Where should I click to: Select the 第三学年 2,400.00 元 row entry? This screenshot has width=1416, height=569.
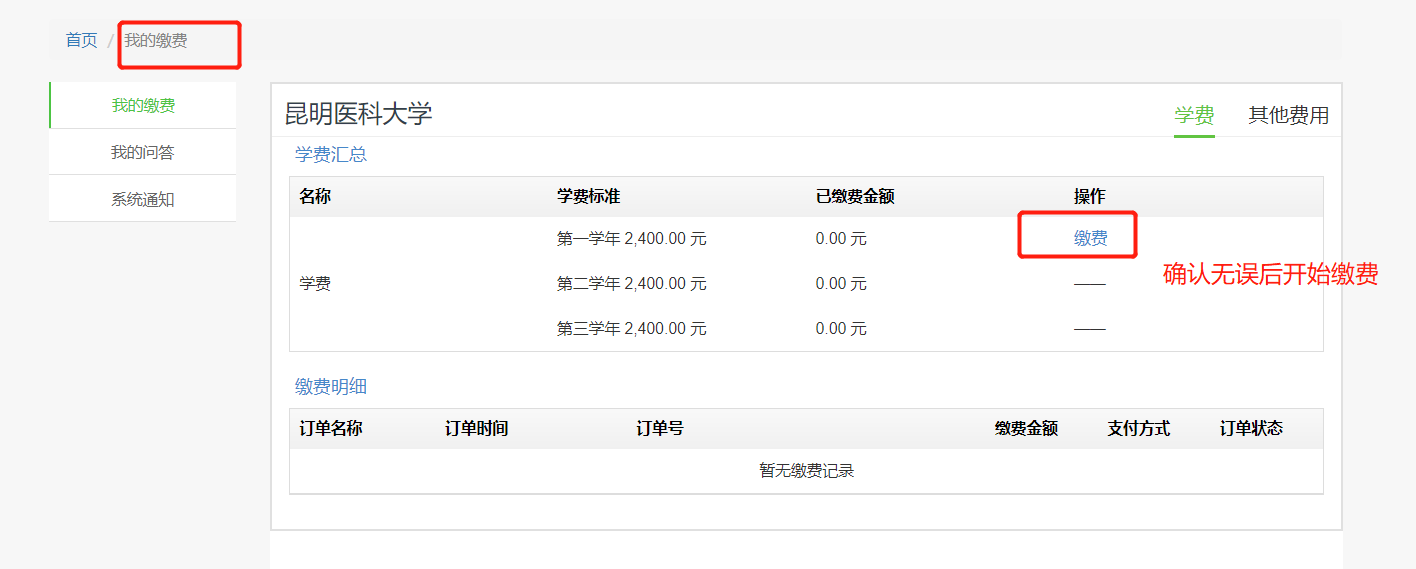pyautogui.click(x=631, y=329)
